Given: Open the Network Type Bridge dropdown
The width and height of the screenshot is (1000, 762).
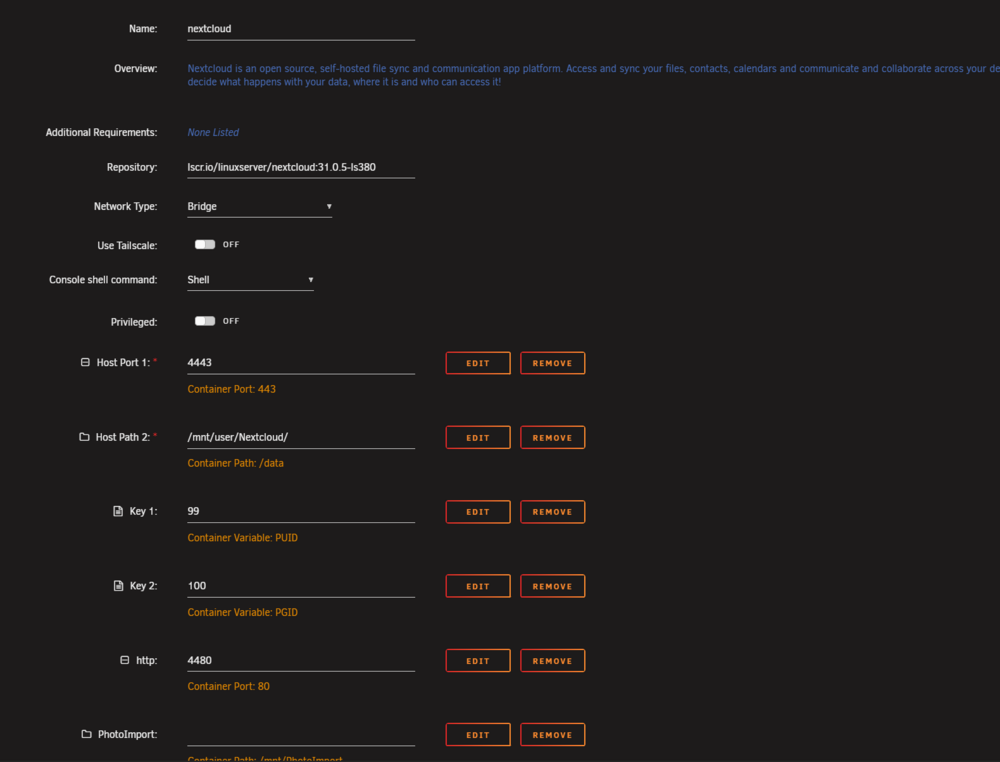Looking at the screenshot, I should (260, 207).
